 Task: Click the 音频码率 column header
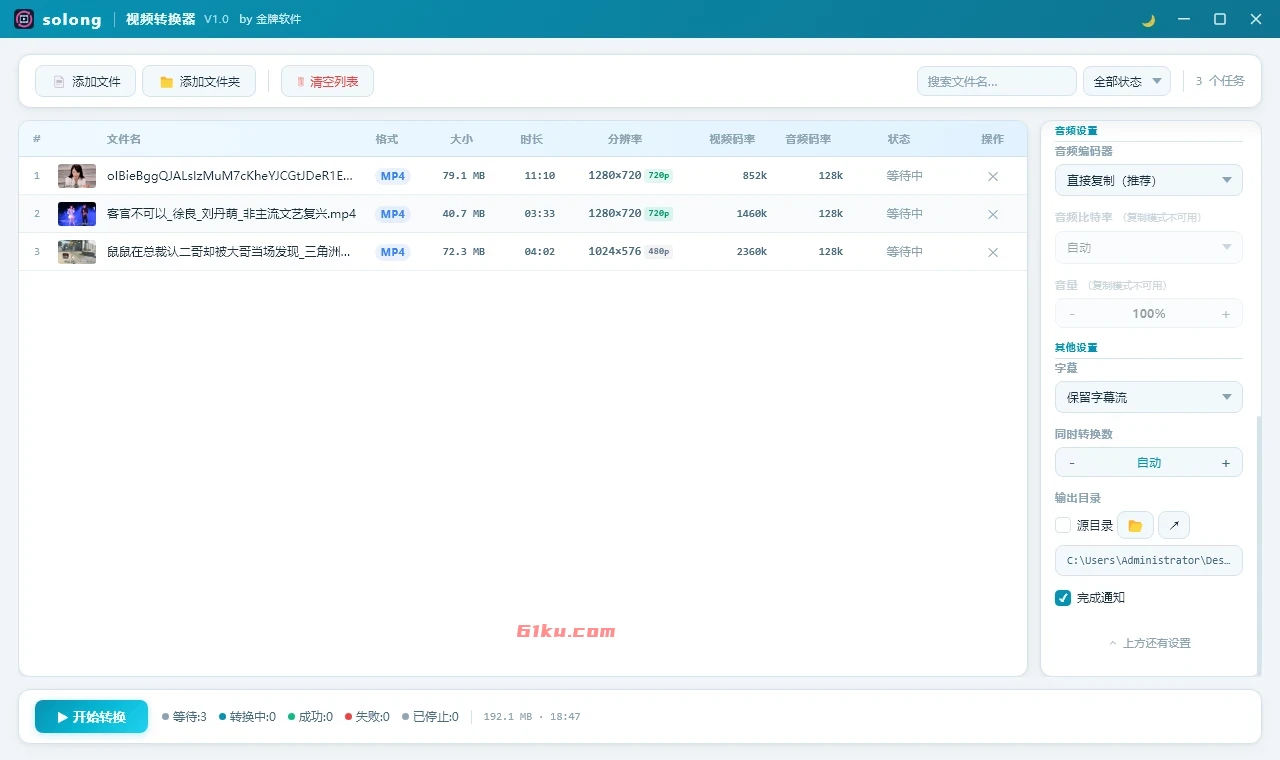click(808, 139)
